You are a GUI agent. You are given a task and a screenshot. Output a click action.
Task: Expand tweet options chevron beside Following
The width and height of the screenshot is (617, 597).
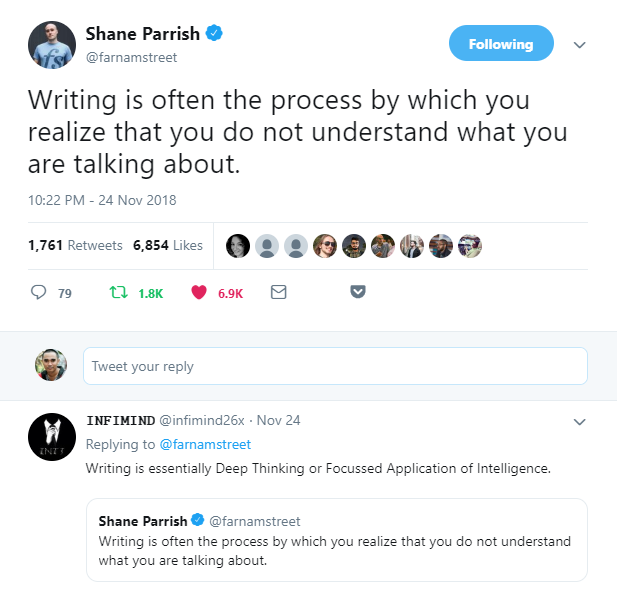pyautogui.click(x=578, y=45)
